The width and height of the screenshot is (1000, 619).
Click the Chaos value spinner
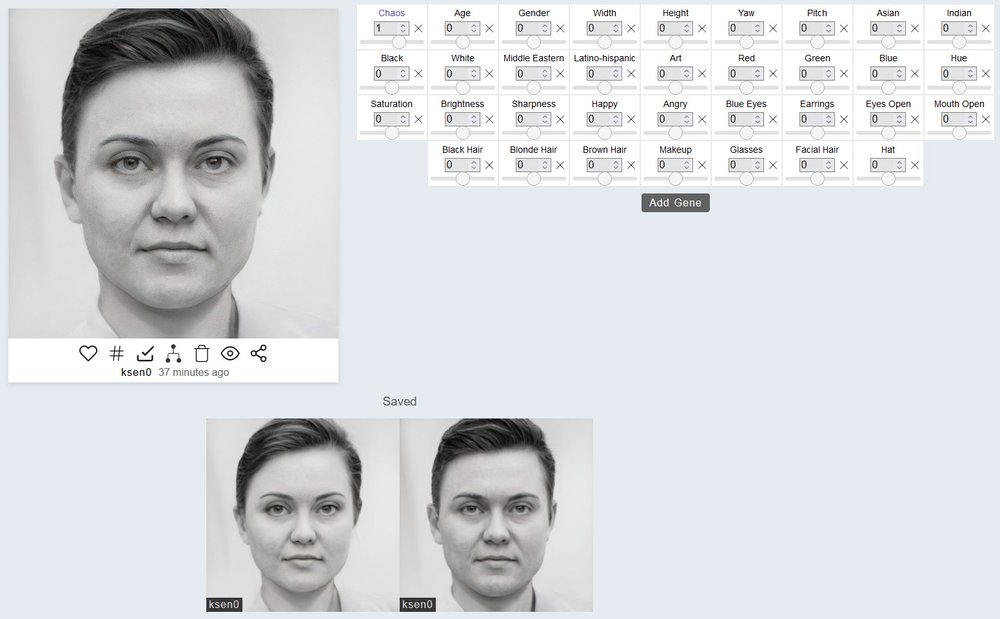coord(403,29)
